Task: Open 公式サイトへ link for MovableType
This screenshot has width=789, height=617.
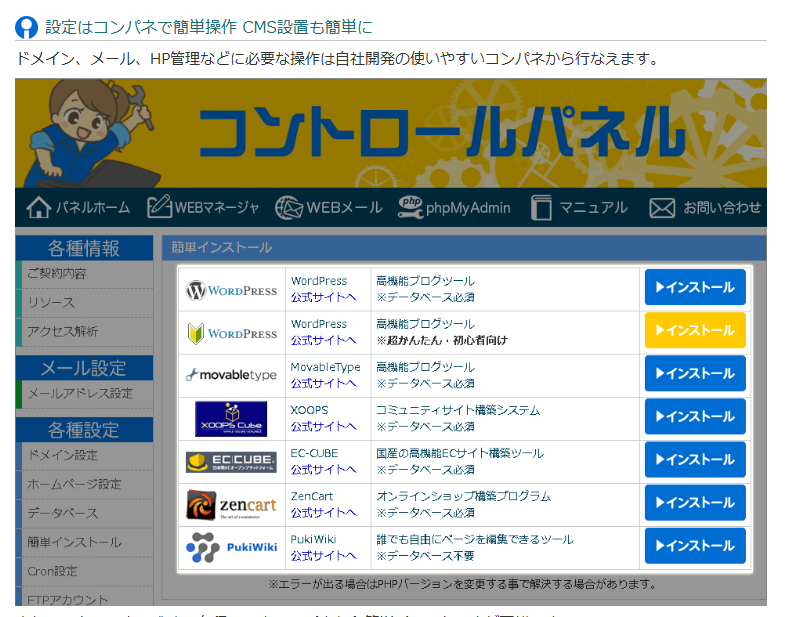Action: pyautogui.click(x=323, y=384)
